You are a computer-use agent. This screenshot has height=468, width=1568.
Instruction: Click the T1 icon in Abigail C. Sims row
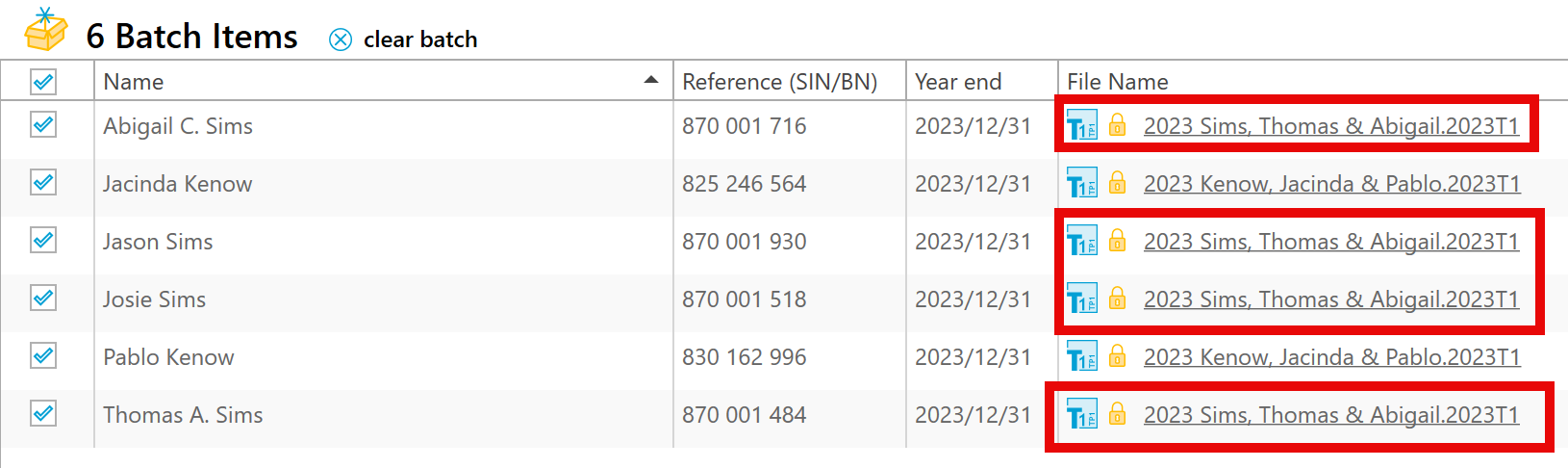pos(1081,127)
